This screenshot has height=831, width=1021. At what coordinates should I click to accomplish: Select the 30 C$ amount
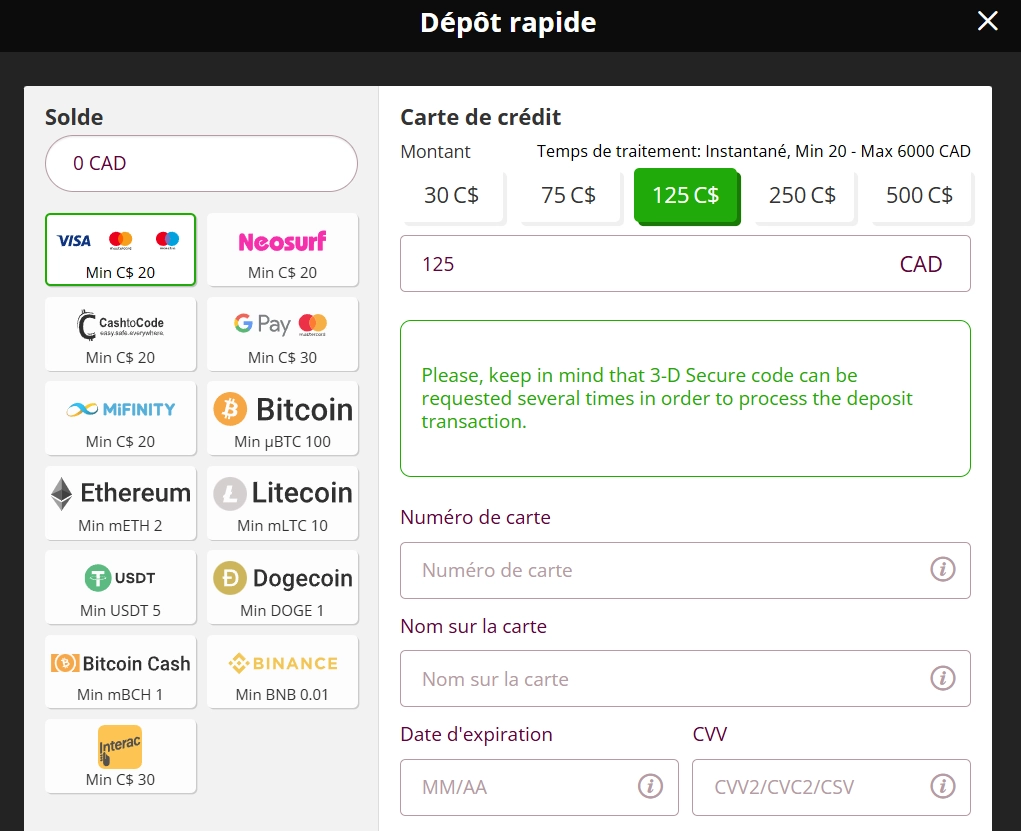[x=451, y=195]
